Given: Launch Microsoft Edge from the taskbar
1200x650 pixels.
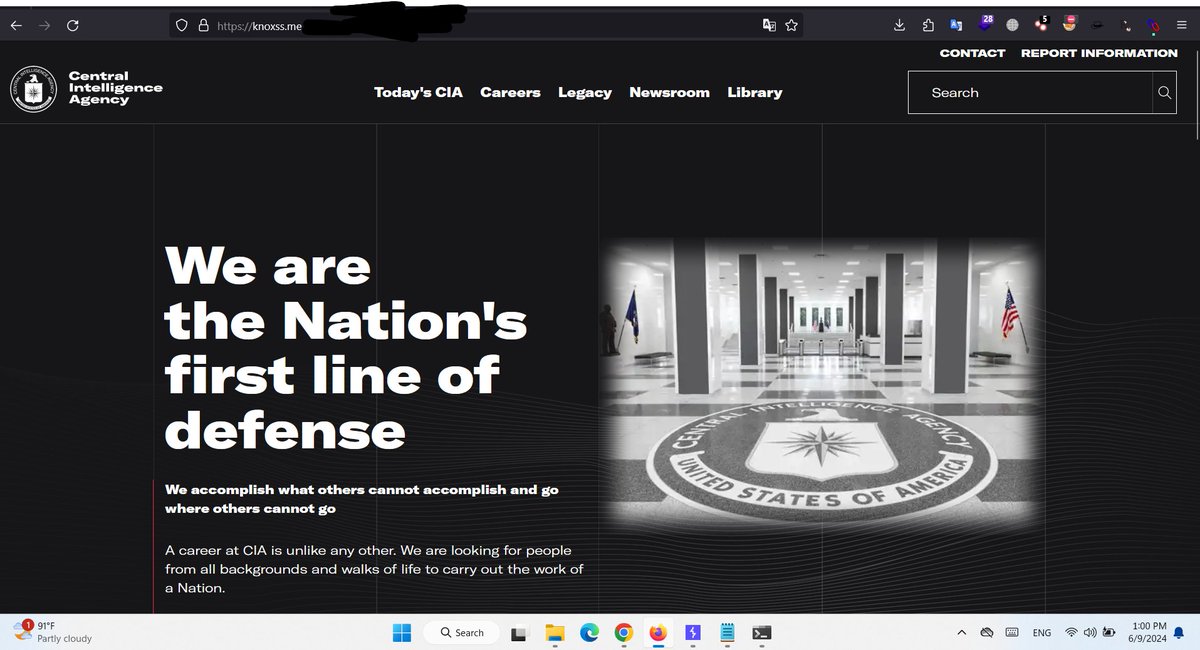Looking at the screenshot, I should 589,632.
